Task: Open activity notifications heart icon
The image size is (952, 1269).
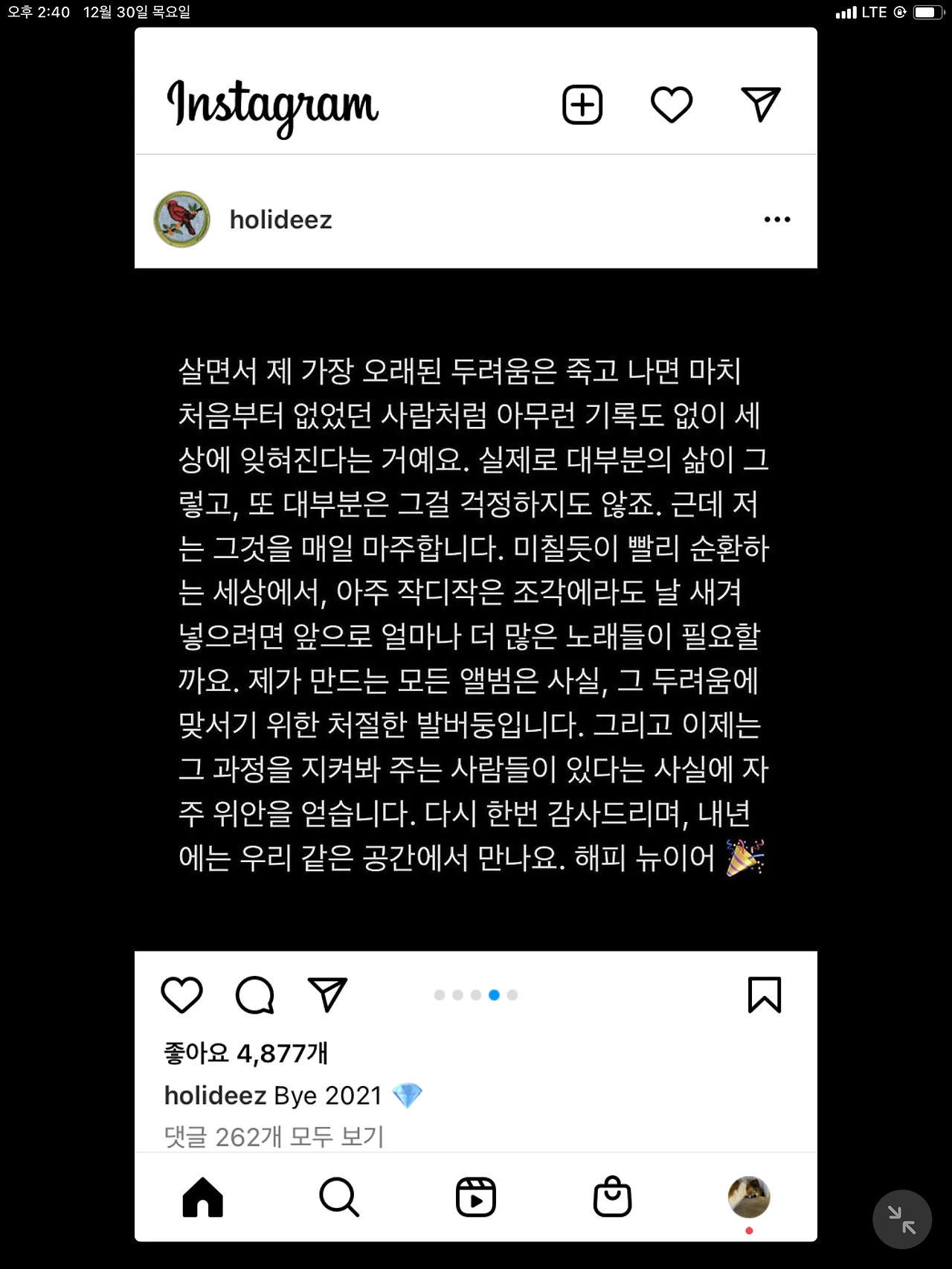Action: [x=672, y=105]
